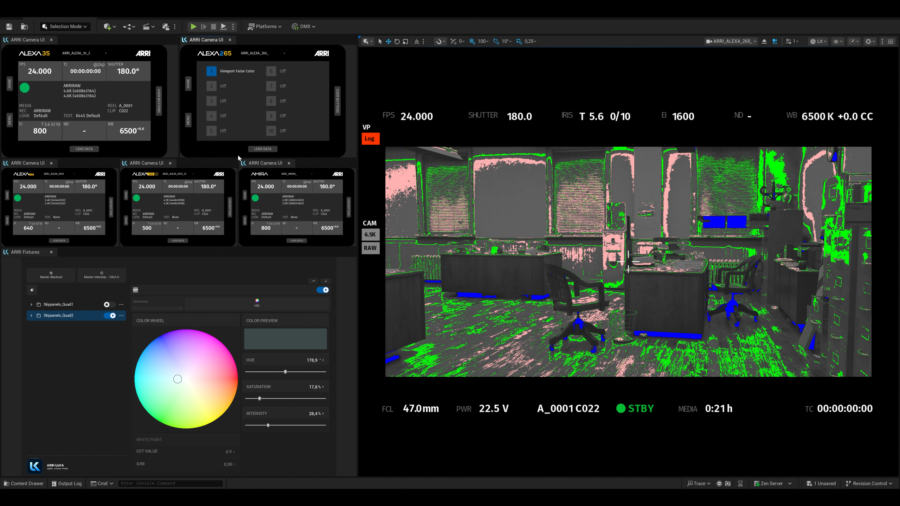Image resolution: width=900 pixels, height=506 pixels.
Task: Click EI 500 tile on middle small camera panel
Action: [147, 228]
